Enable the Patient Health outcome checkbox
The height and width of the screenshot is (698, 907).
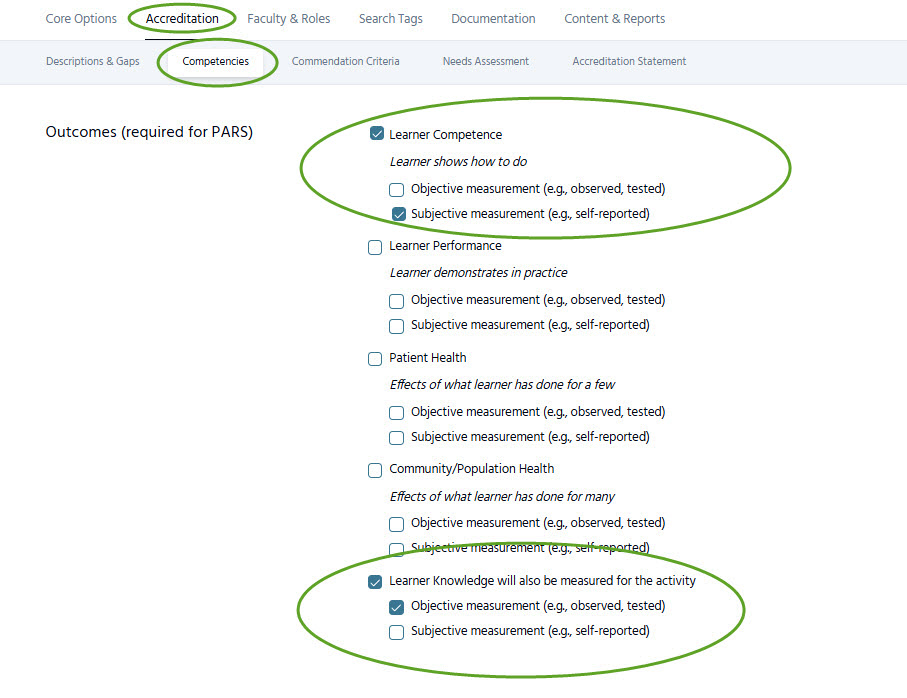pyautogui.click(x=375, y=359)
